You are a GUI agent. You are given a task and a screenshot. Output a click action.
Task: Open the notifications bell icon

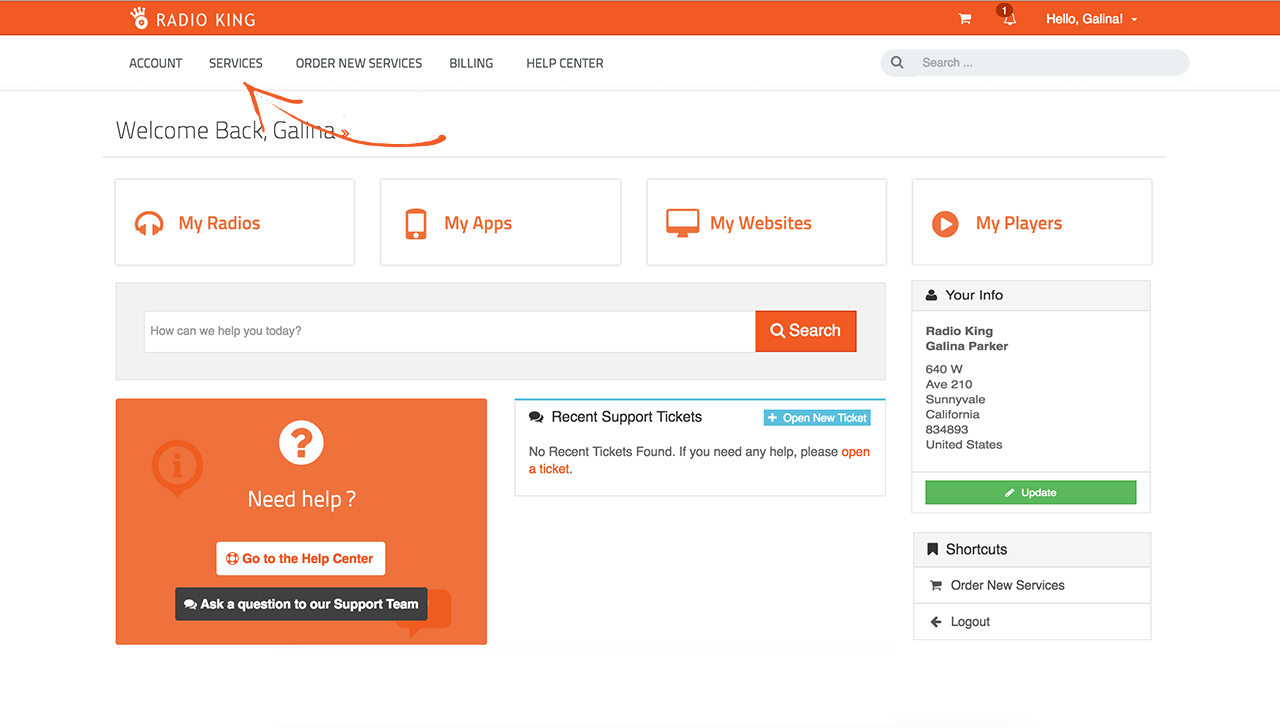[1009, 19]
